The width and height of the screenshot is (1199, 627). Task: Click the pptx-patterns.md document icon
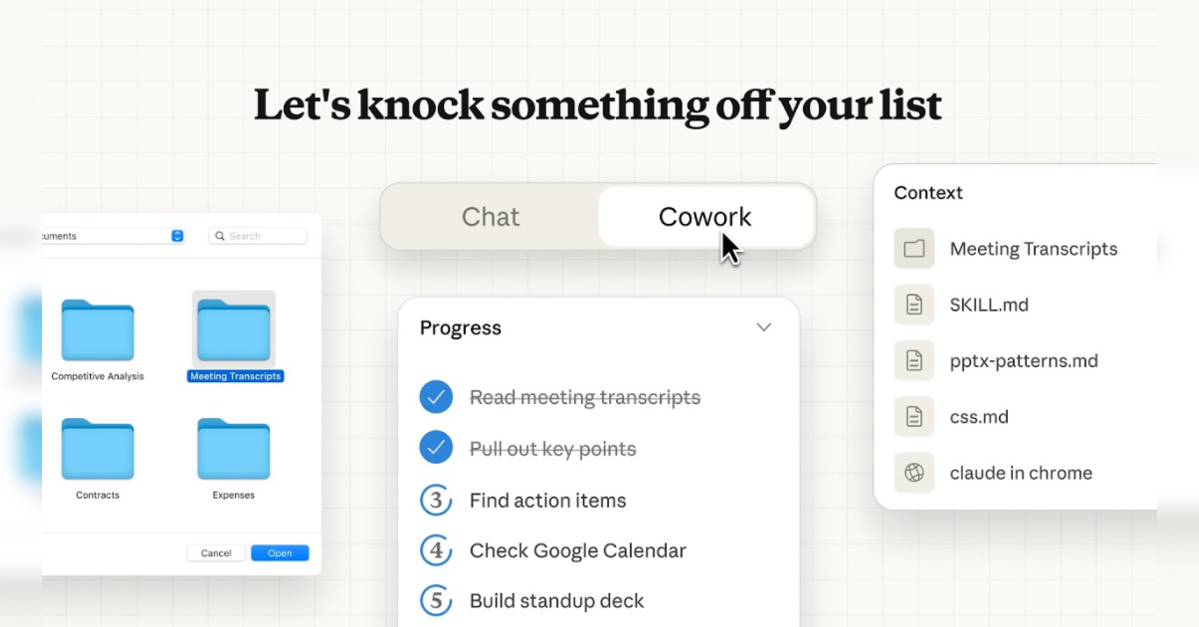[913, 360]
